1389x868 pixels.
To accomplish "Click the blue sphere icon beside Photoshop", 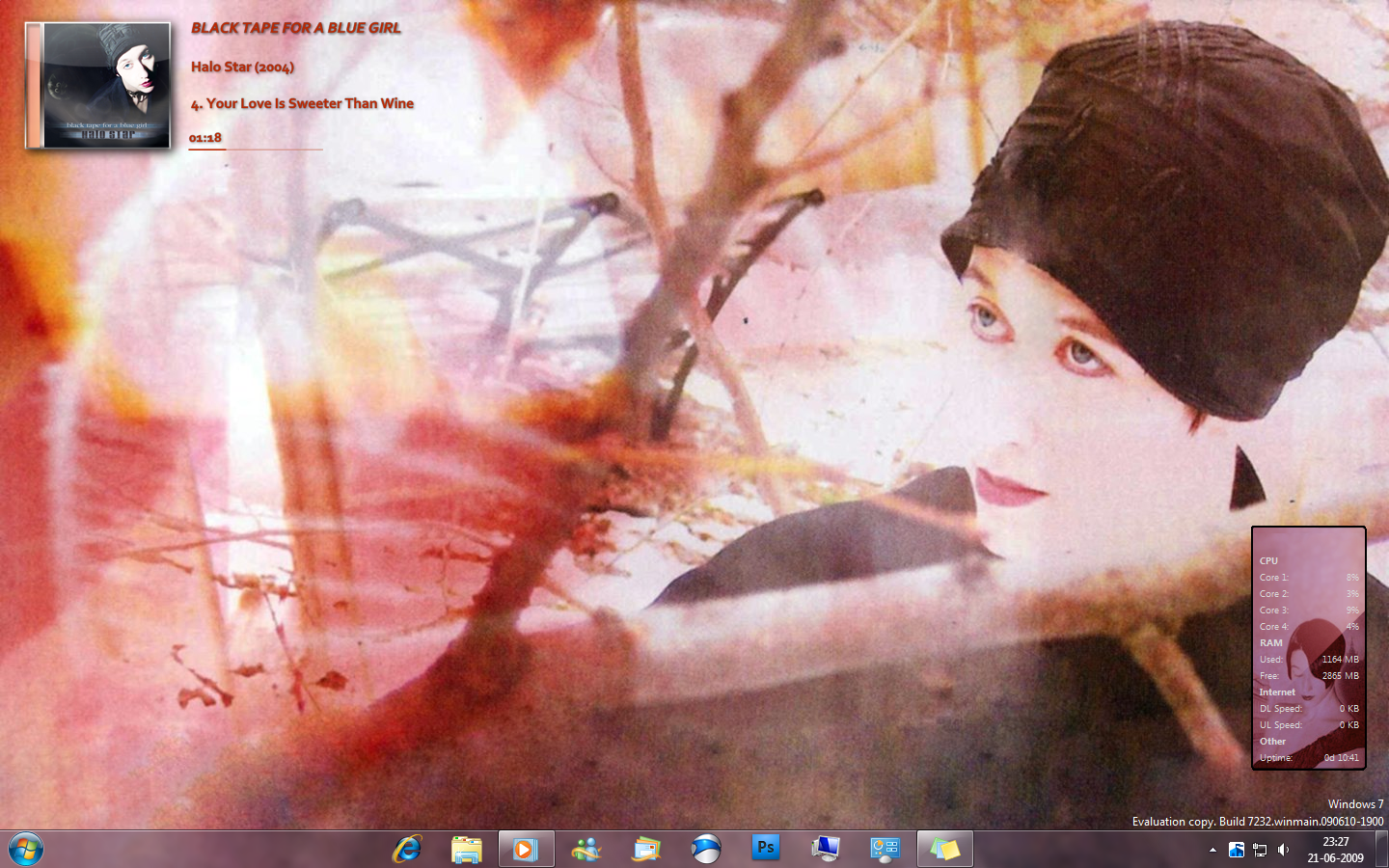I will tap(706, 849).
